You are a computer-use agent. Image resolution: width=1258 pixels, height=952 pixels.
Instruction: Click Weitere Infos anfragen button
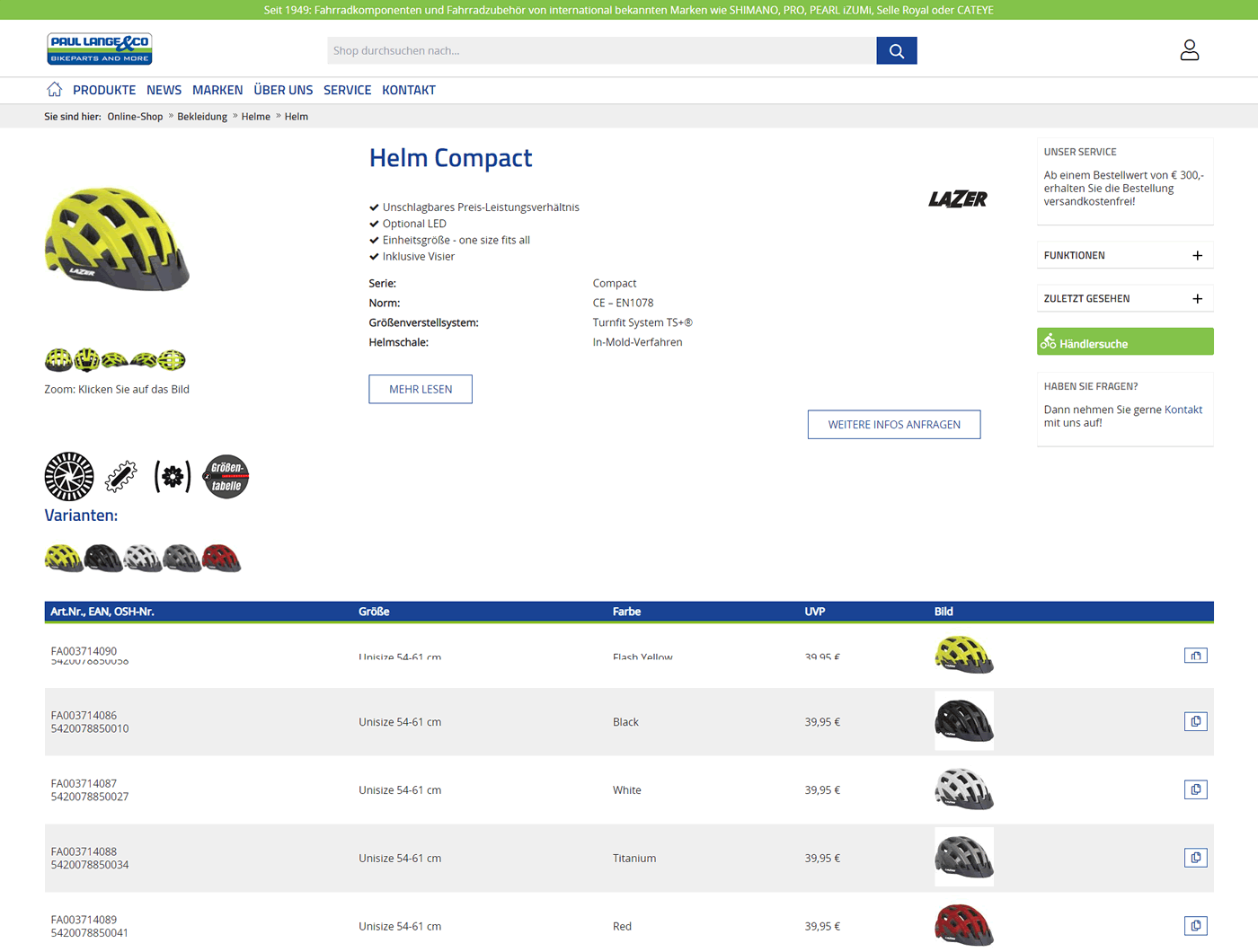pos(894,425)
